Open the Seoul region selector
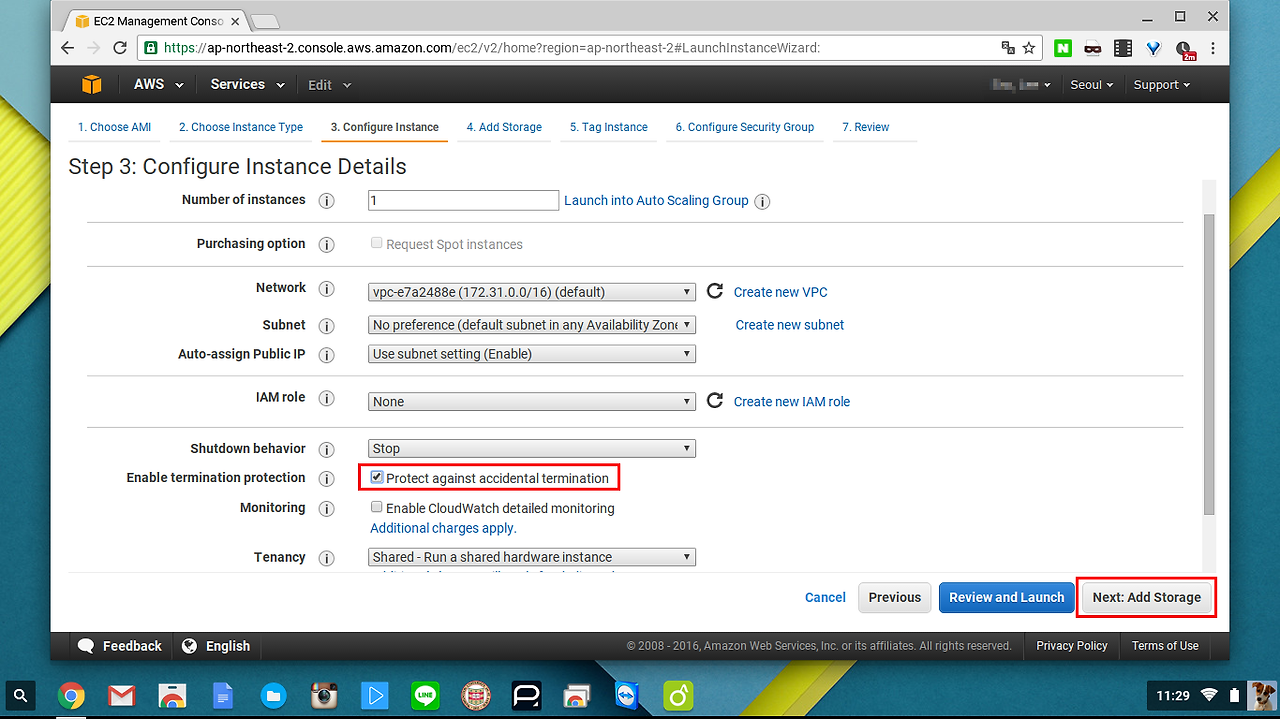The width and height of the screenshot is (1280, 719). [x=1092, y=85]
